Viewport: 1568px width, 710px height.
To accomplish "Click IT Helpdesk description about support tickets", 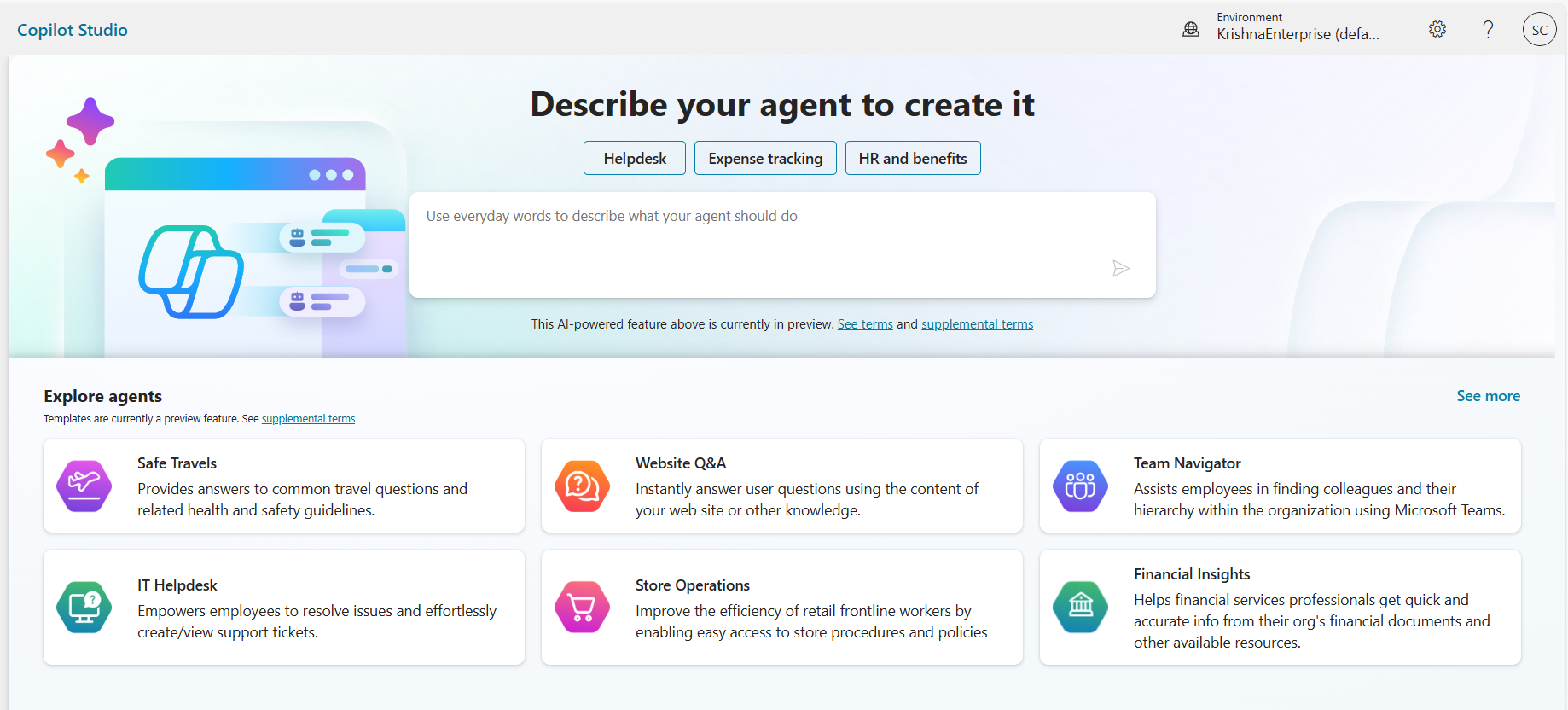I will (317, 621).
